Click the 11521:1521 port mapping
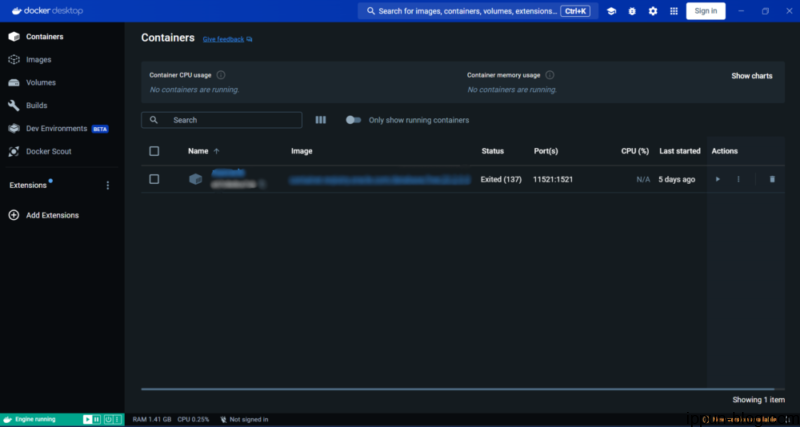 (x=553, y=180)
